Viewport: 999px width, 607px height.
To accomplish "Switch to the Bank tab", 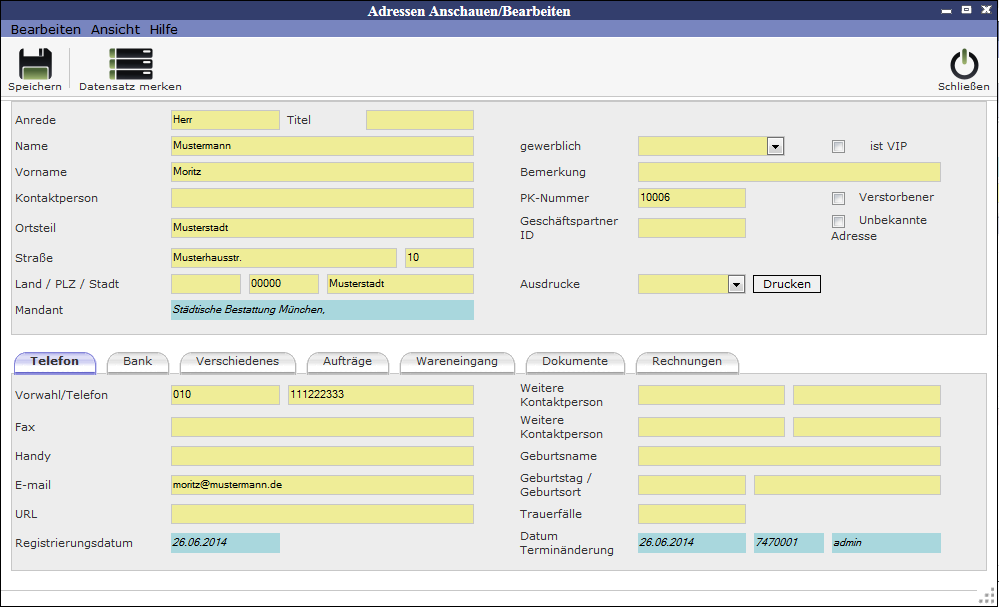I will [137, 362].
